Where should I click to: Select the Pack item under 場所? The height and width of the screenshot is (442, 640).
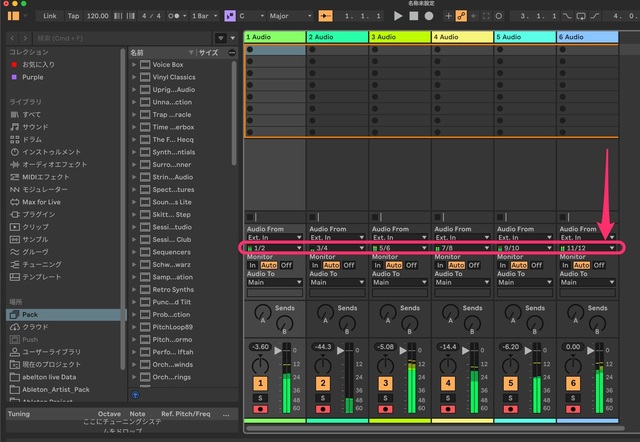coord(30,314)
